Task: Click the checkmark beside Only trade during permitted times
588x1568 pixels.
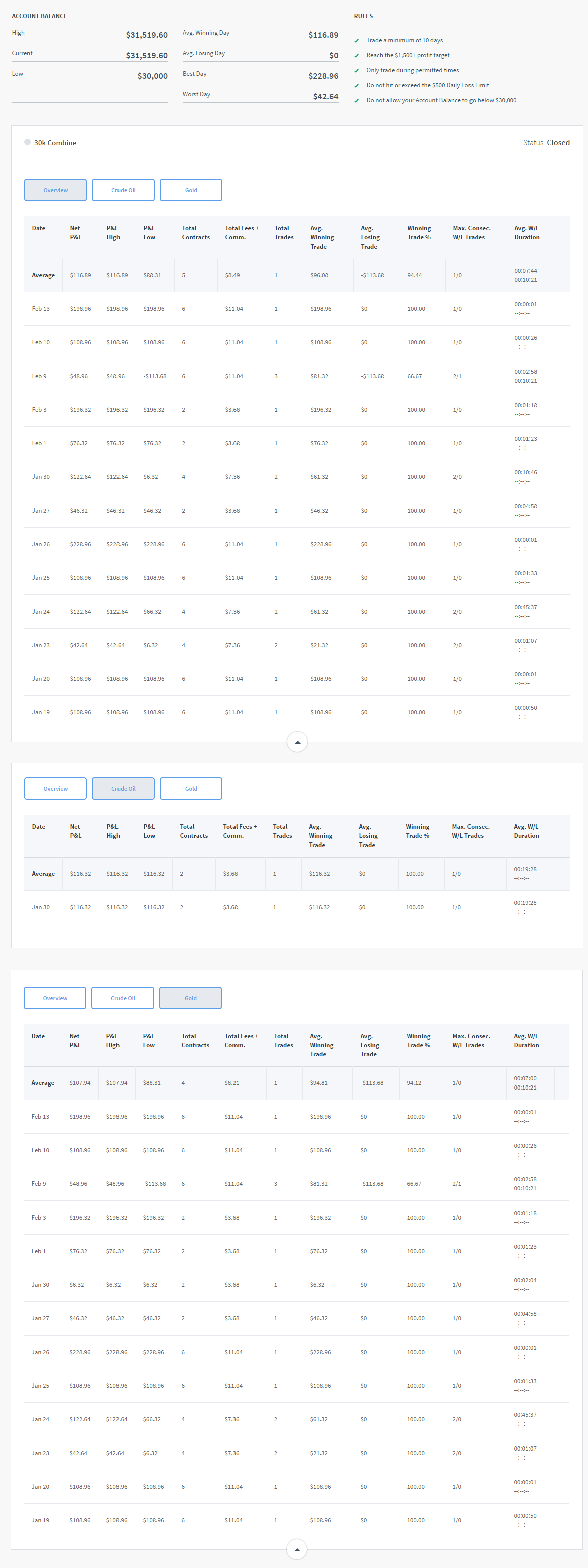Action: 357,71
